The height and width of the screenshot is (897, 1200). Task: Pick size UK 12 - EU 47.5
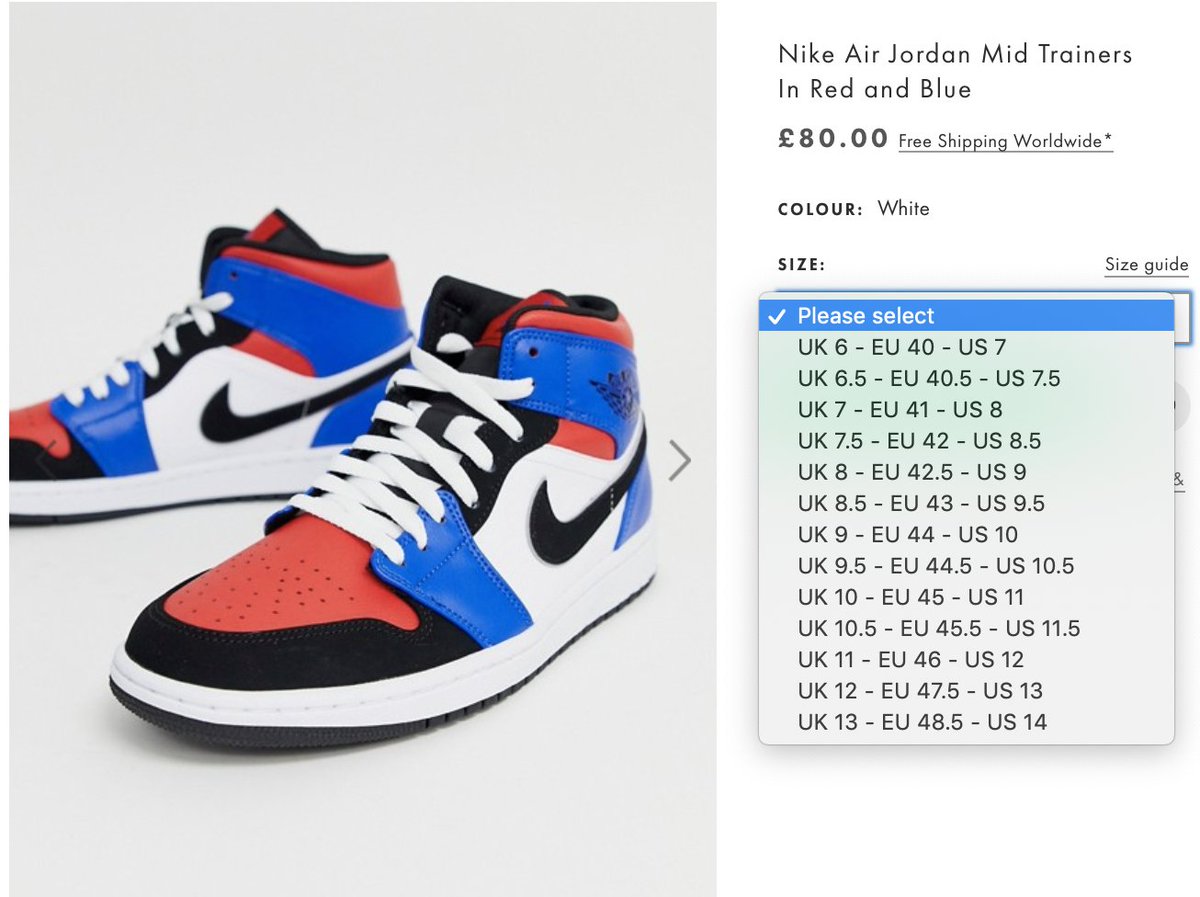tap(966, 690)
